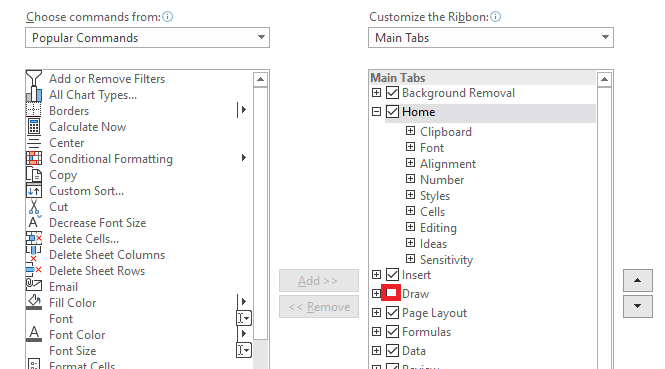Expand the Sensitivity group
Image resolution: width=665 pixels, height=369 pixels.
coord(410,258)
